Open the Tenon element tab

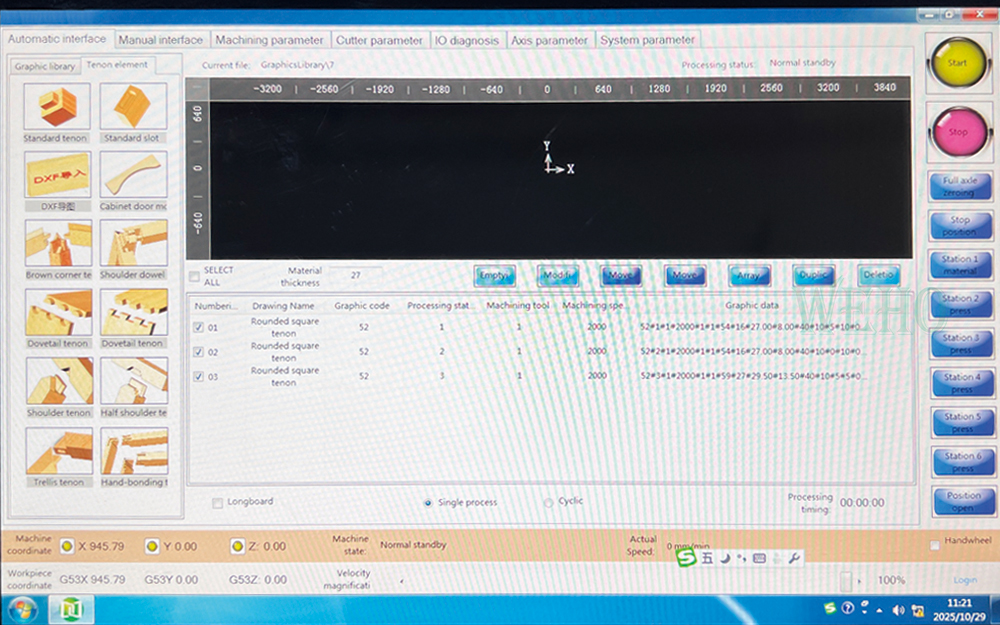(x=116, y=65)
